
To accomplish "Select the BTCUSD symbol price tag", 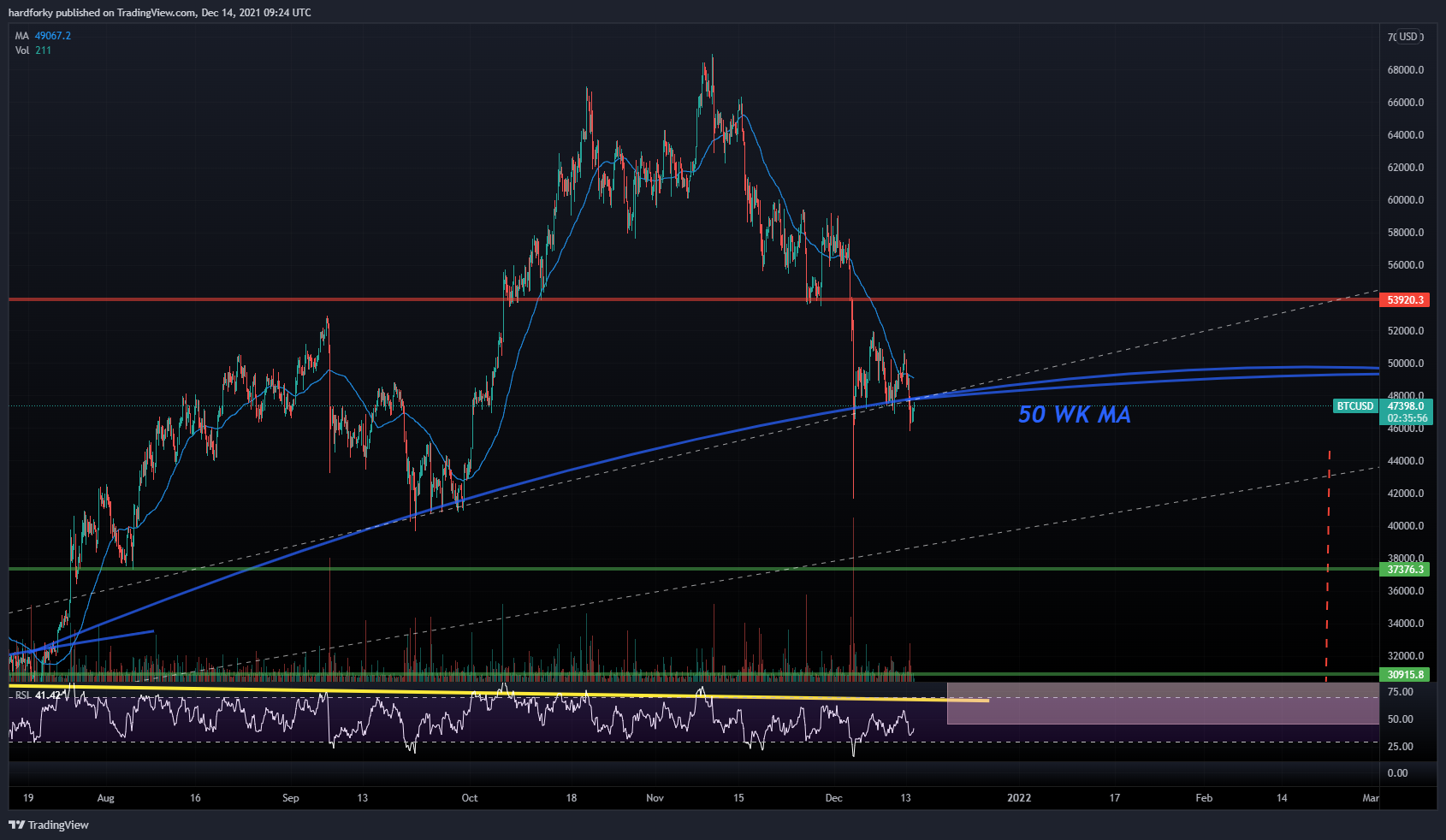I will [1355, 406].
